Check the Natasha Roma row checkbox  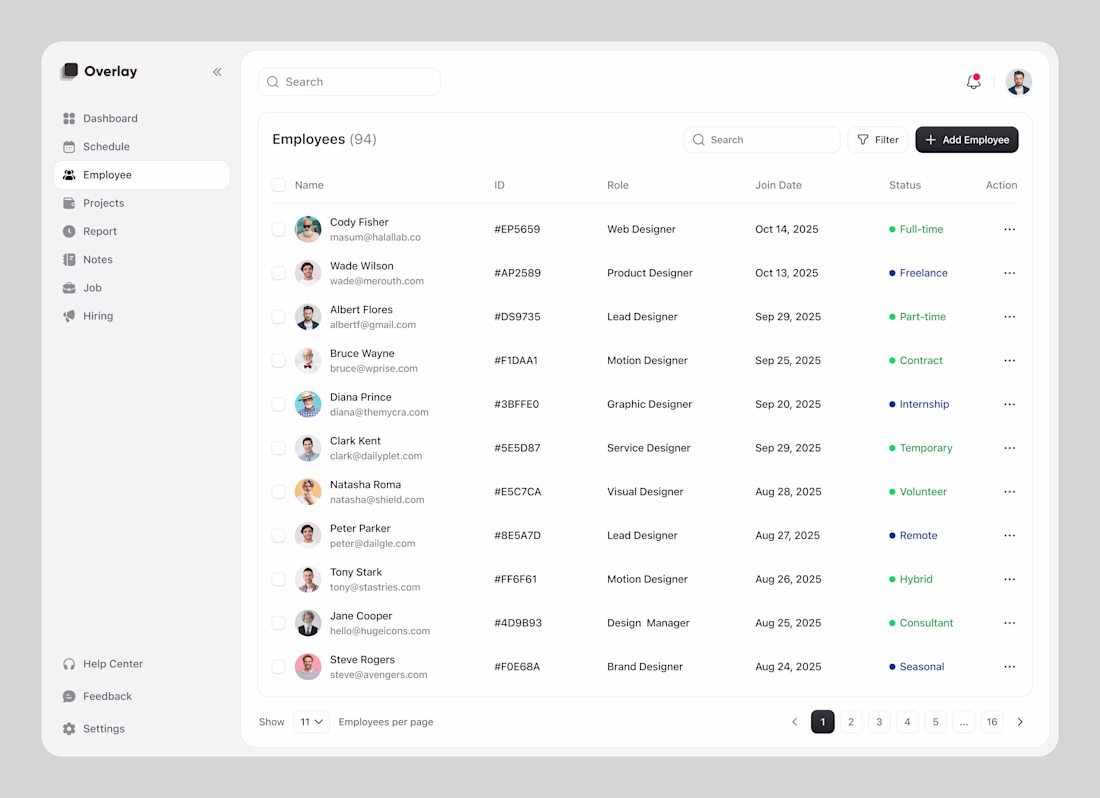point(279,492)
